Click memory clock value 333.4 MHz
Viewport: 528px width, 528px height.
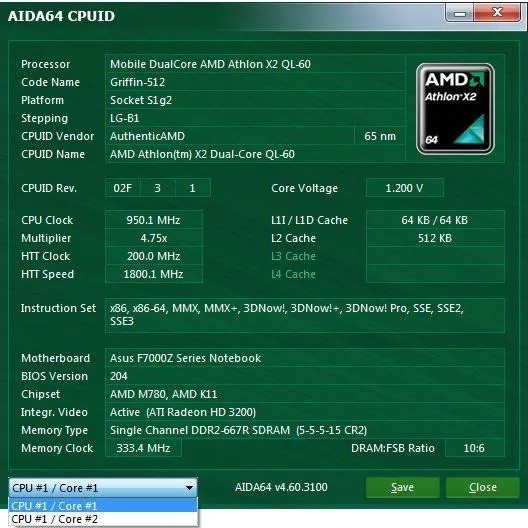(x=143, y=448)
